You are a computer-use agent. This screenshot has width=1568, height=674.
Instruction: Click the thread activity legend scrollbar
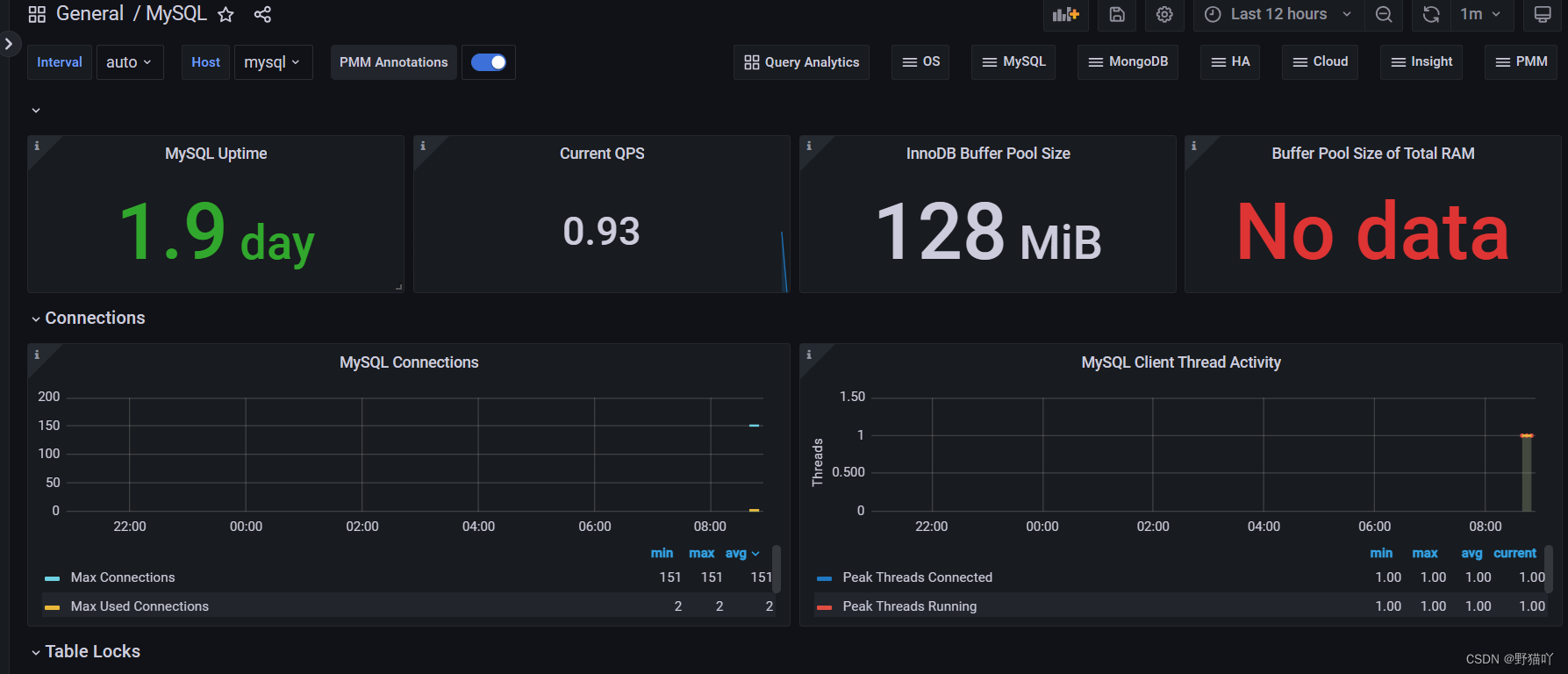(x=1549, y=570)
